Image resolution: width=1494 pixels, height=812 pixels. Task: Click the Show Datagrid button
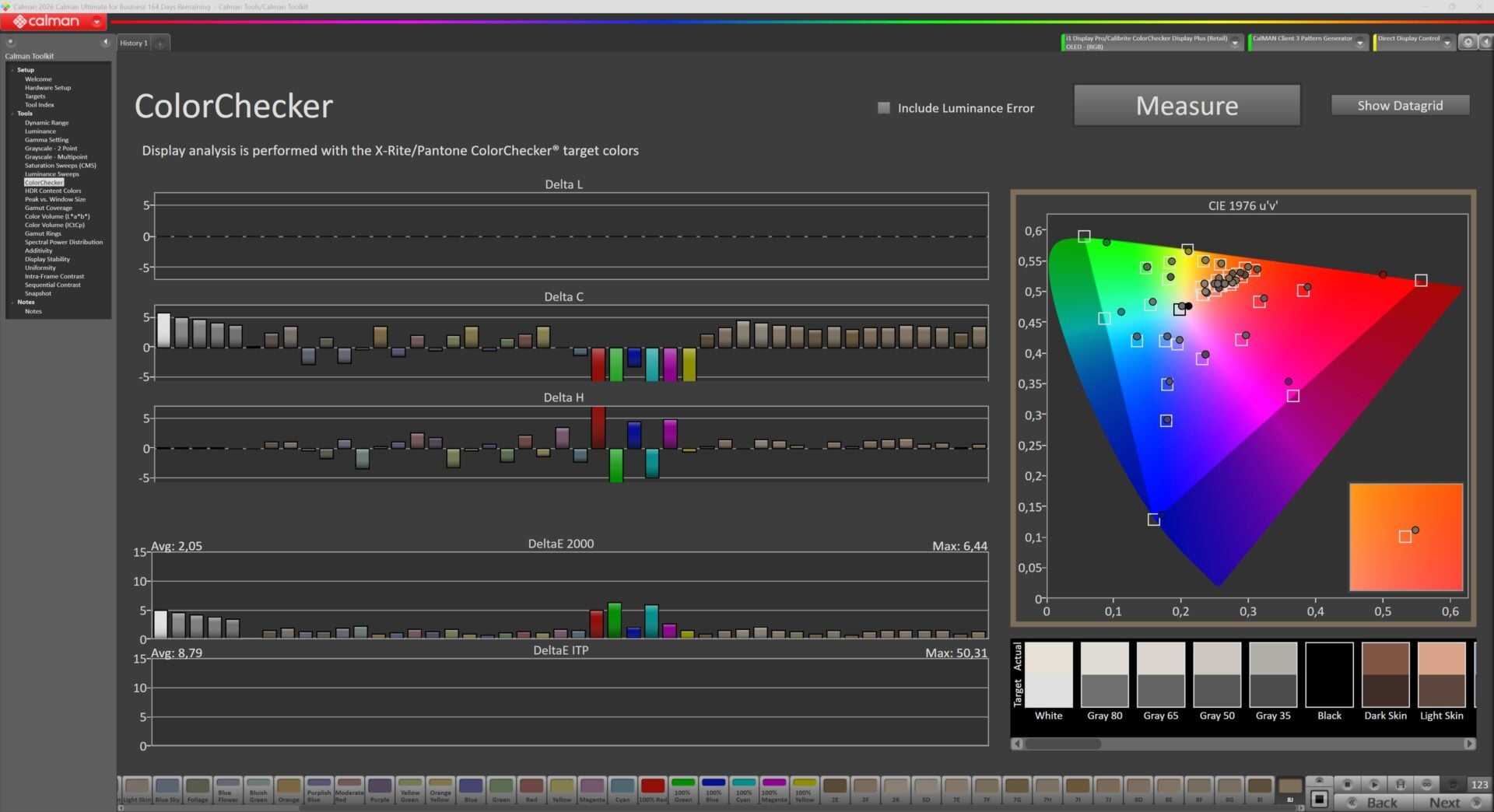click(1400, 106)
